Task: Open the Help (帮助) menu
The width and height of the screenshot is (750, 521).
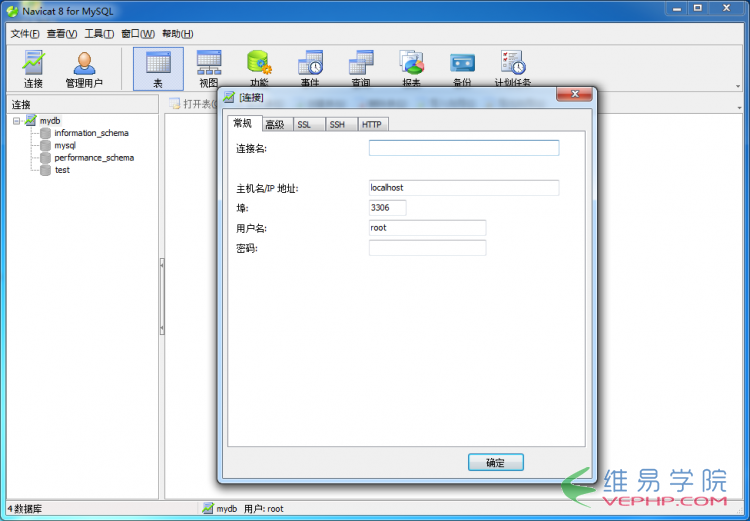Action: pos(177,34)
